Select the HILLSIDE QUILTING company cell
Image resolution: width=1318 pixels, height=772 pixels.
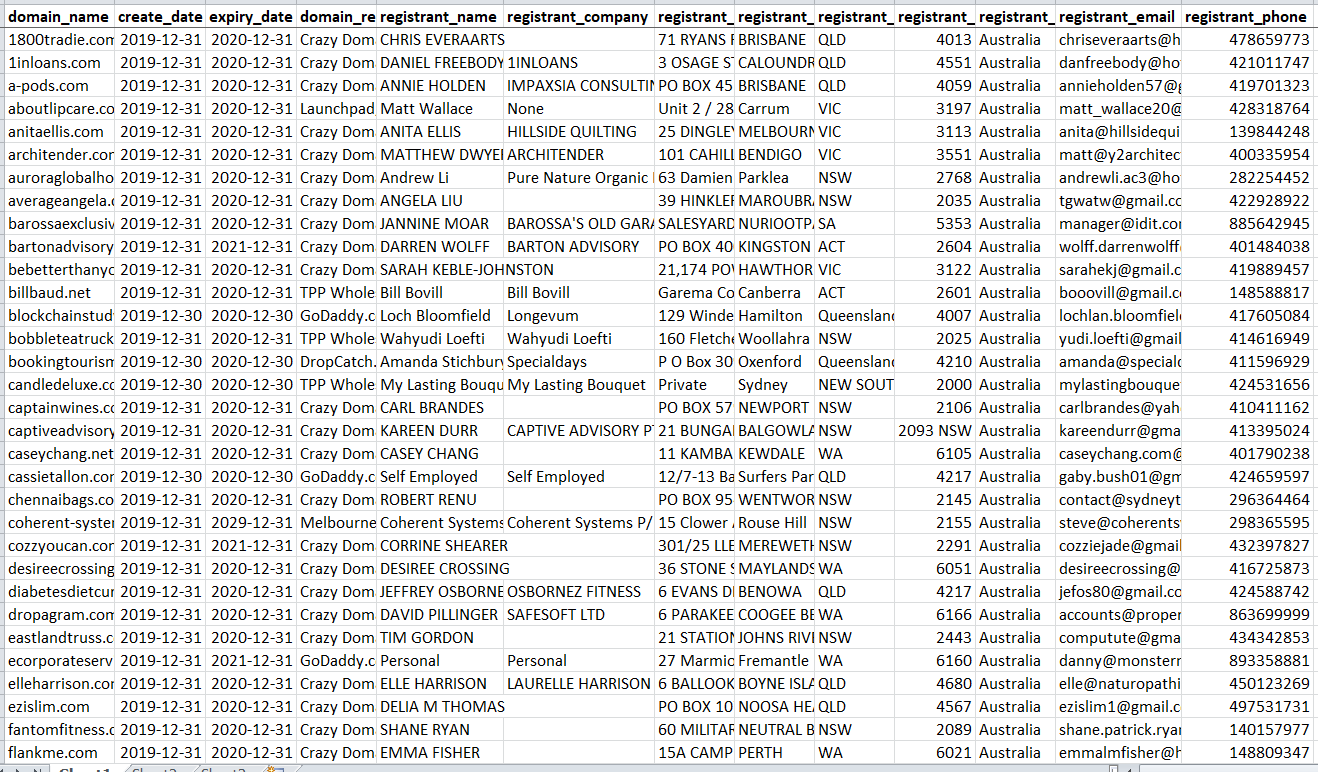[579, 132]
